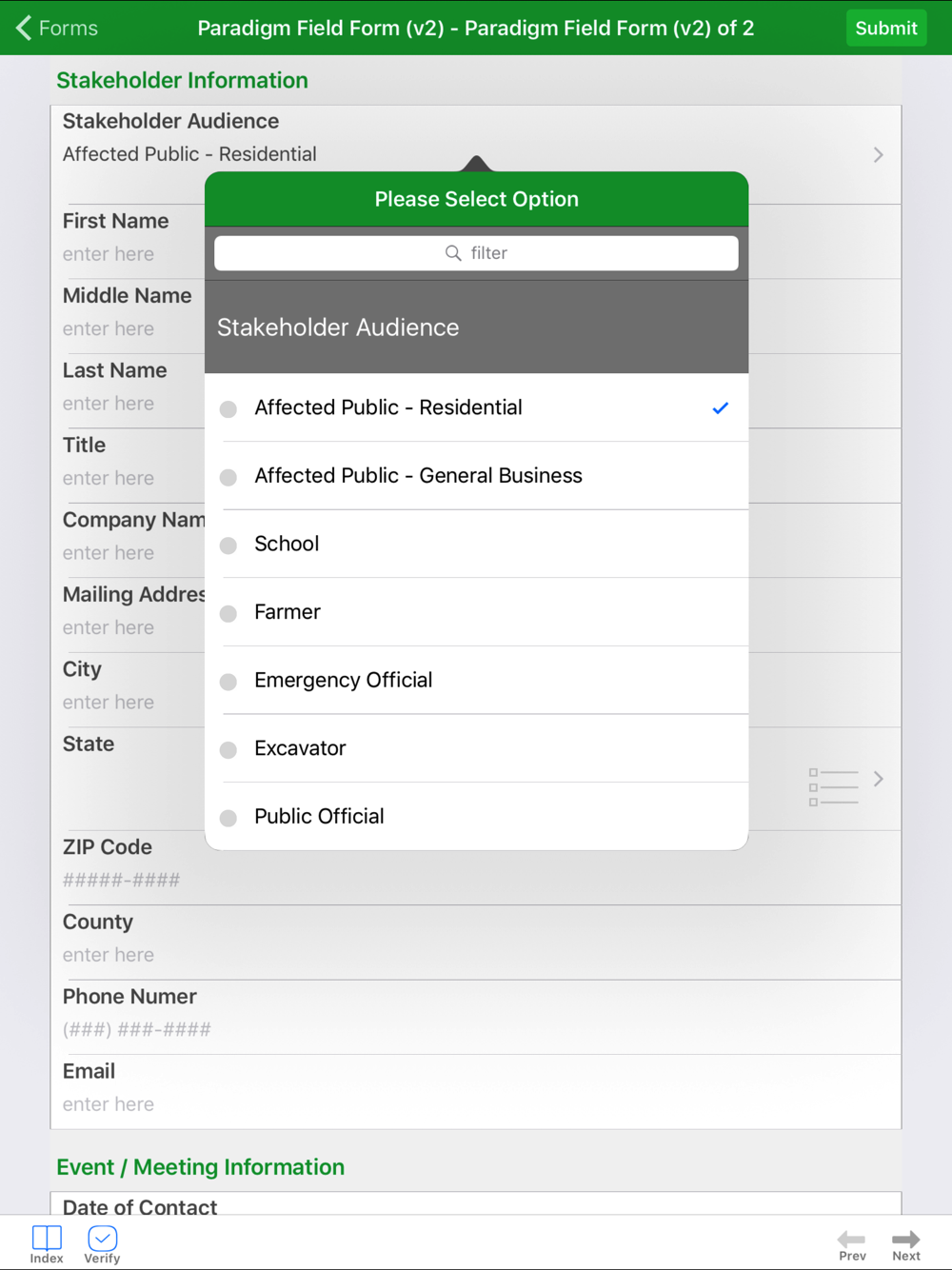Tap the Verify checkmark icon
The width and height of the screenshot is (952, 1270).
click(102, 1238)
